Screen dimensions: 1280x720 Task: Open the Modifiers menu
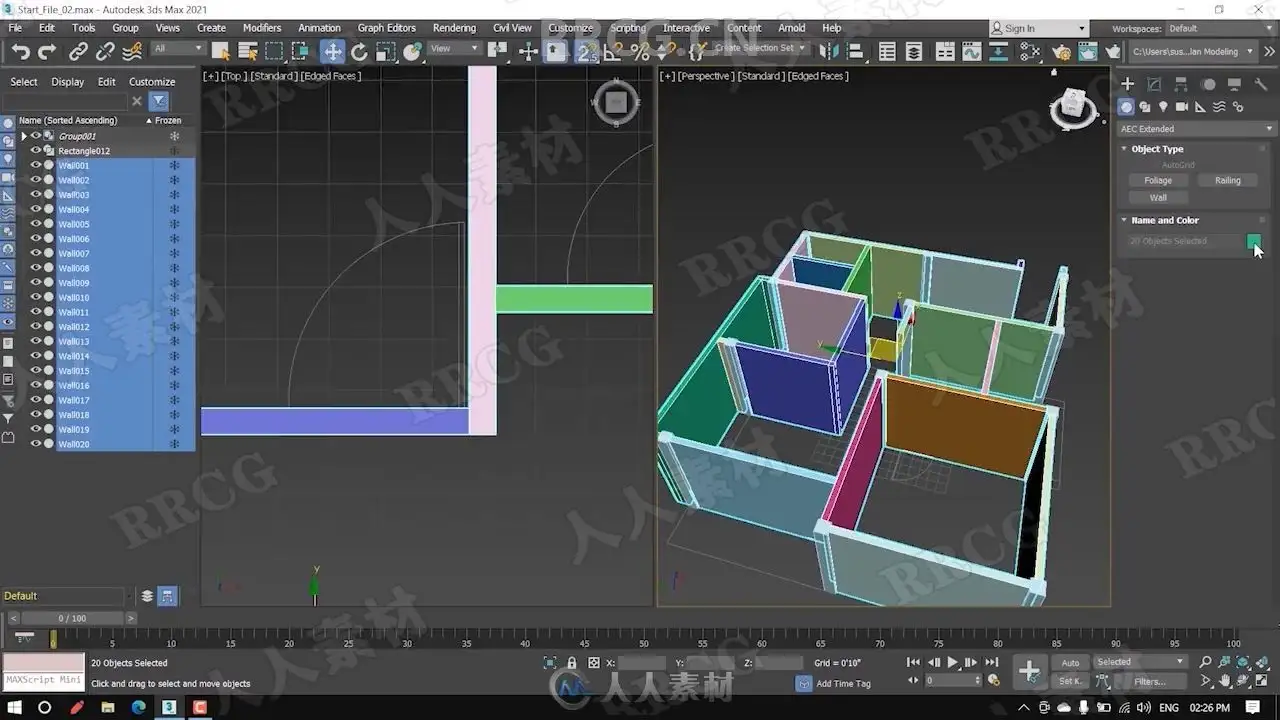click(x=262, y=28)
